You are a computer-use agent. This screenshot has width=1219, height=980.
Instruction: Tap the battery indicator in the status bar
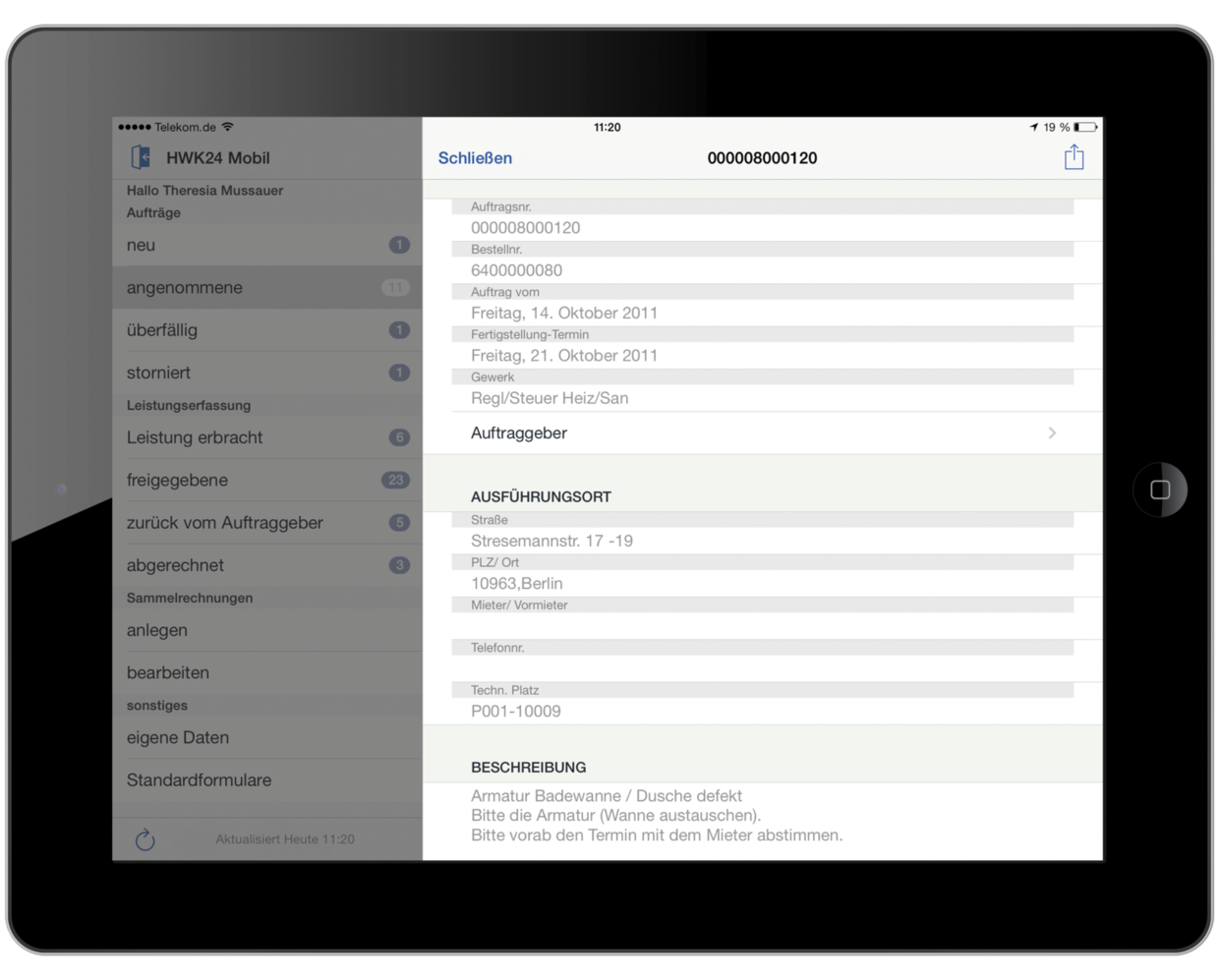pyautogui.click(x=1085, y=127)
